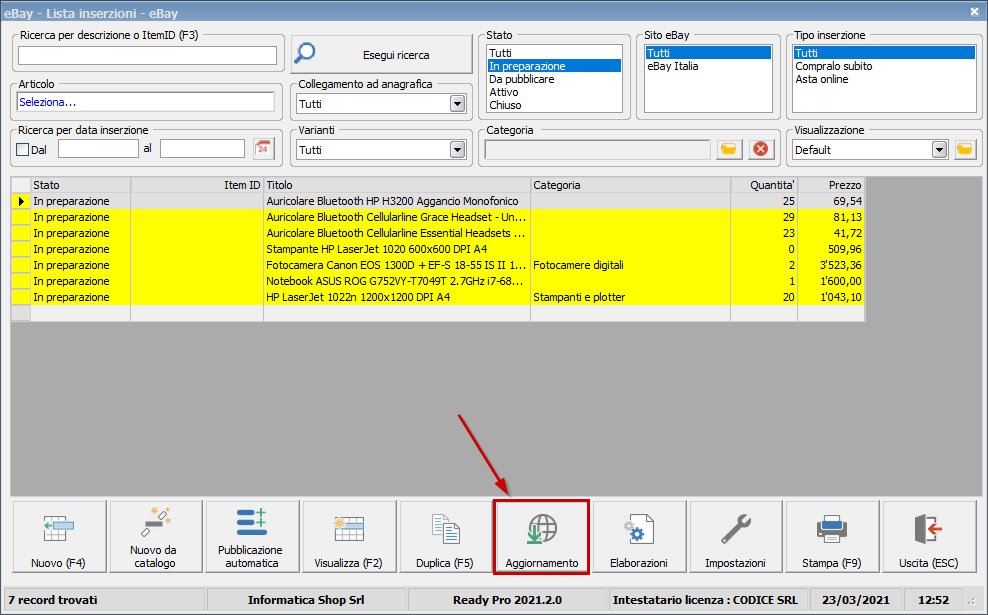Click price cell 1'600,00
This screenshot has height=615, width=988.
(831, 281)
